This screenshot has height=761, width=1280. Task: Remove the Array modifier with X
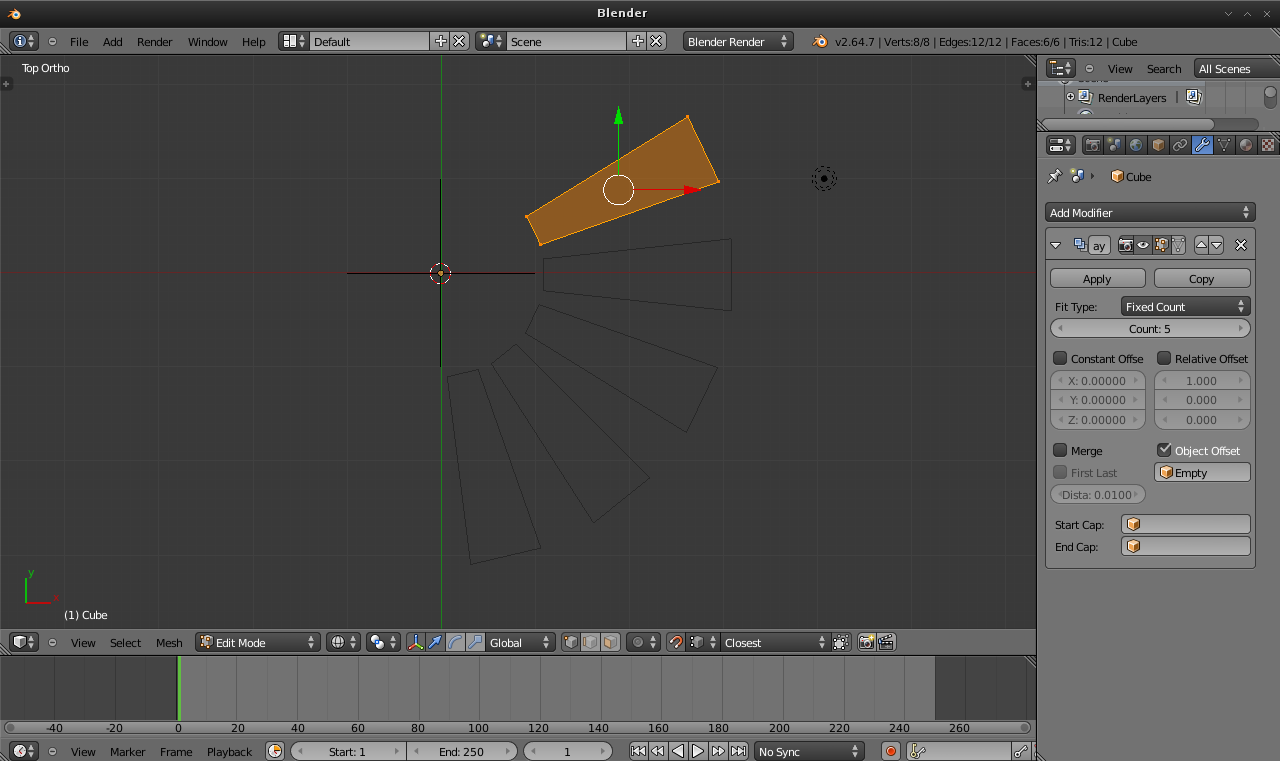tap(1241, 245)
